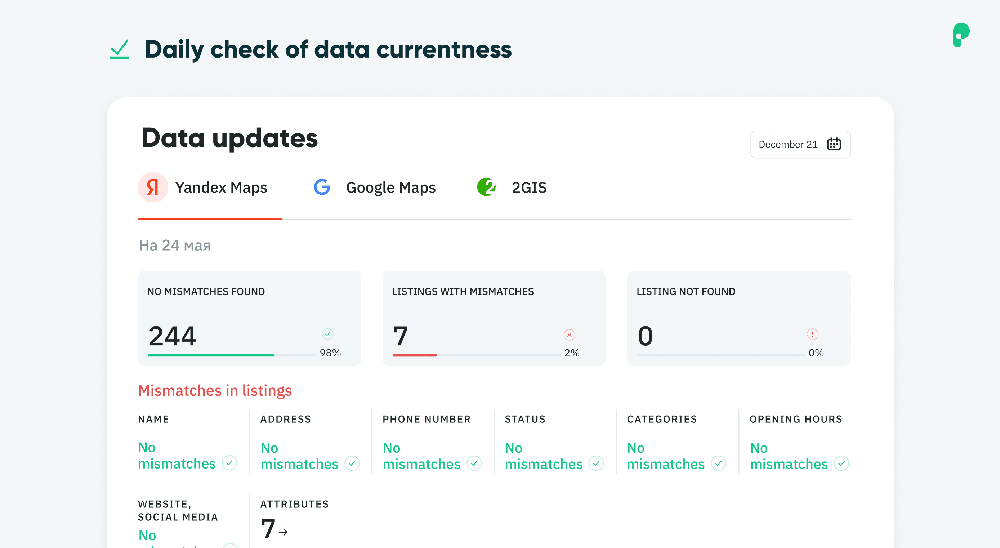The image size is (1000, 548).
Task: Switch to the 2GIS tab
Action: pyautogui.click(x=529, y=188)
